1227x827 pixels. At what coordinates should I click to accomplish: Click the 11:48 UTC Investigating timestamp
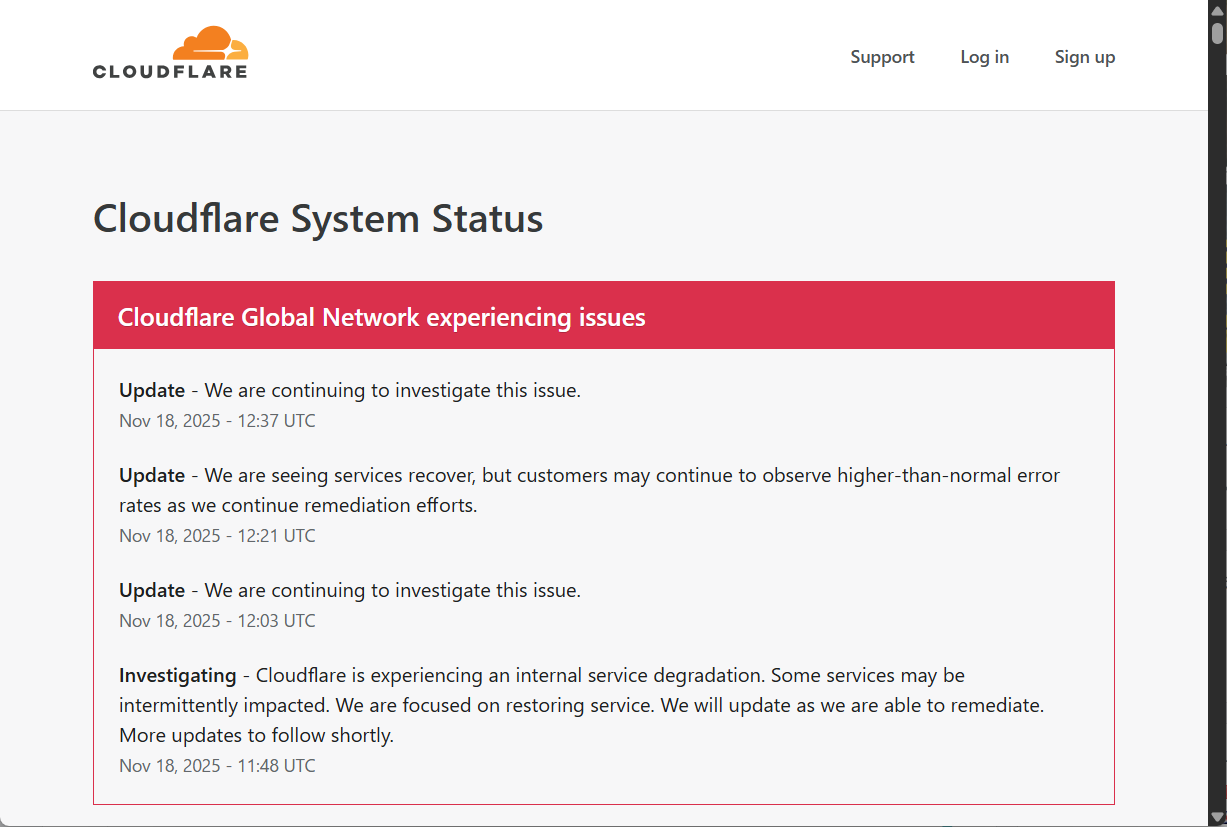pos(217,765)
